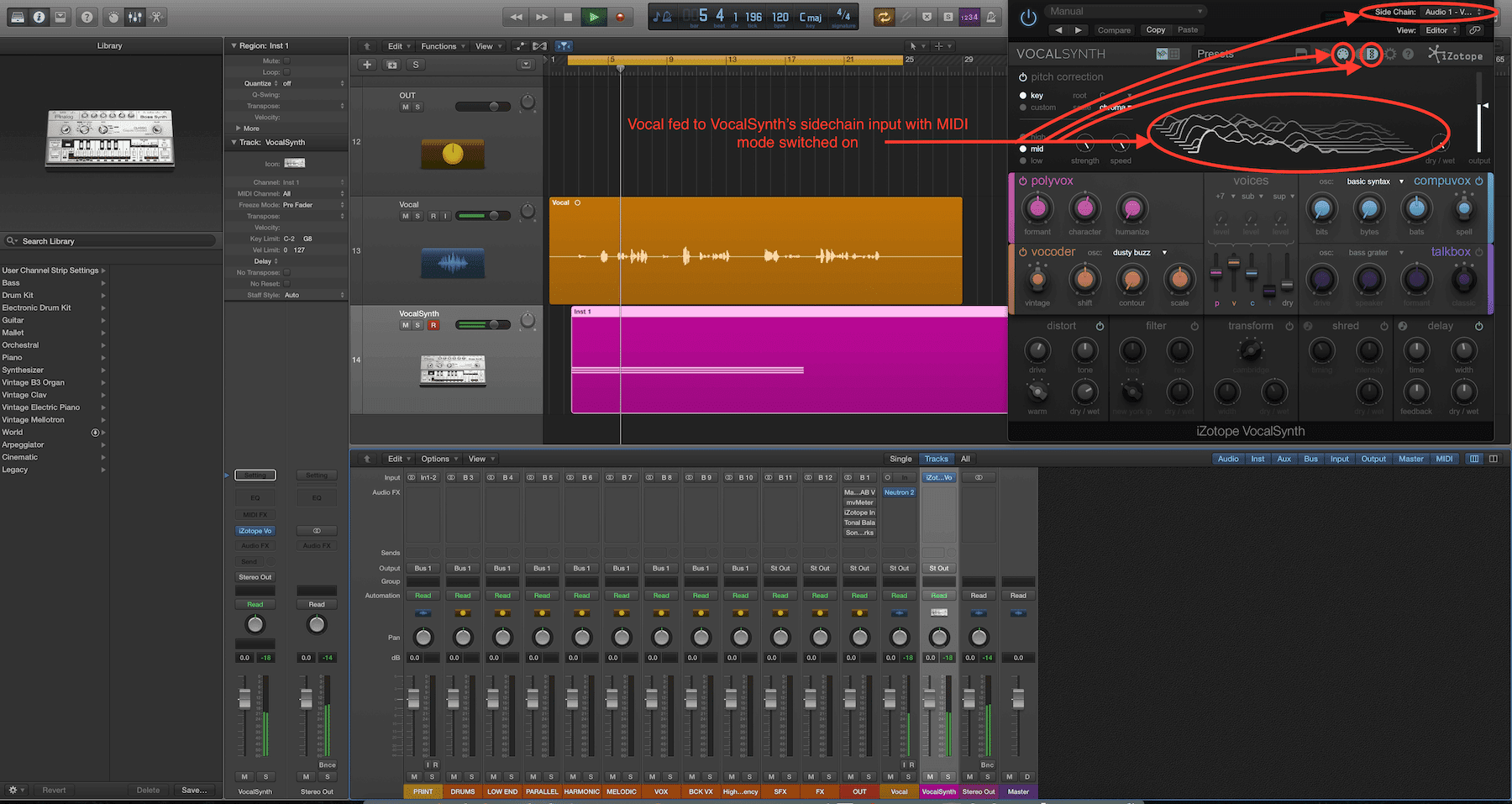Click the Stop transport button
1512x804 pixels.
click(x=568, y=16)
